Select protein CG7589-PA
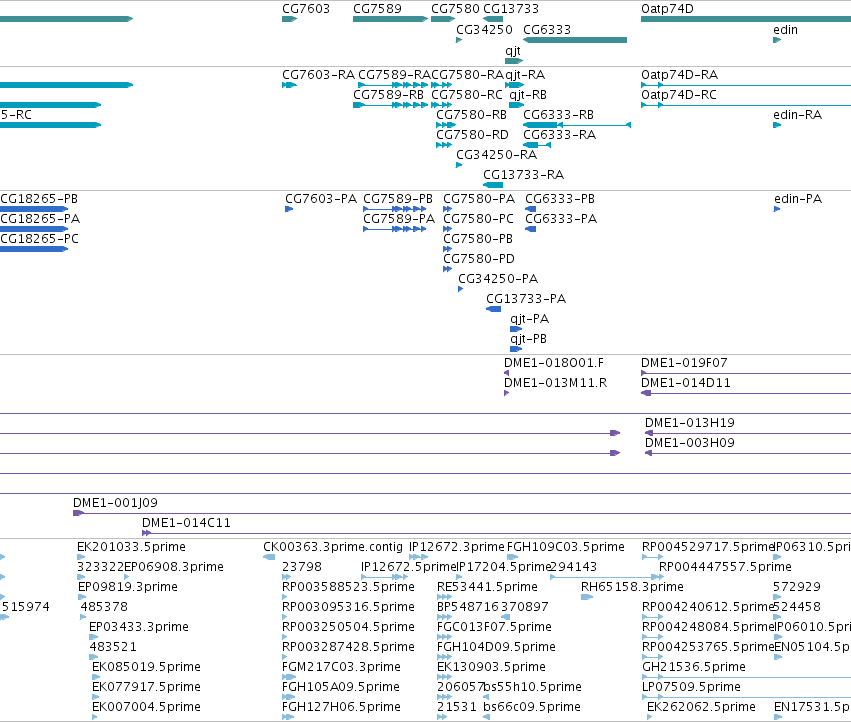Image resolution: width=851 pixels, height=722 pixels. [399, 219]
